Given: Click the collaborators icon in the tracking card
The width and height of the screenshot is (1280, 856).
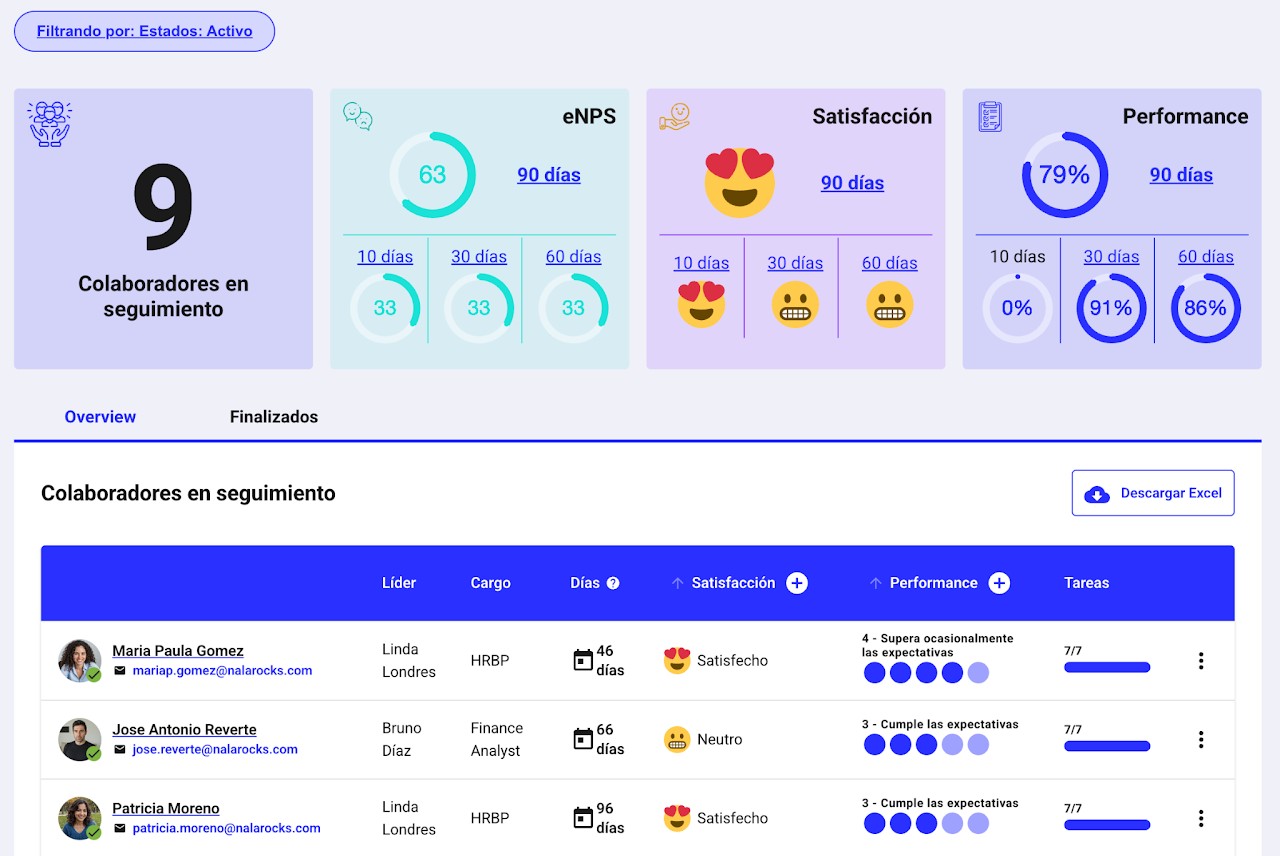Looking at the screenshot, I should (50, 124).
